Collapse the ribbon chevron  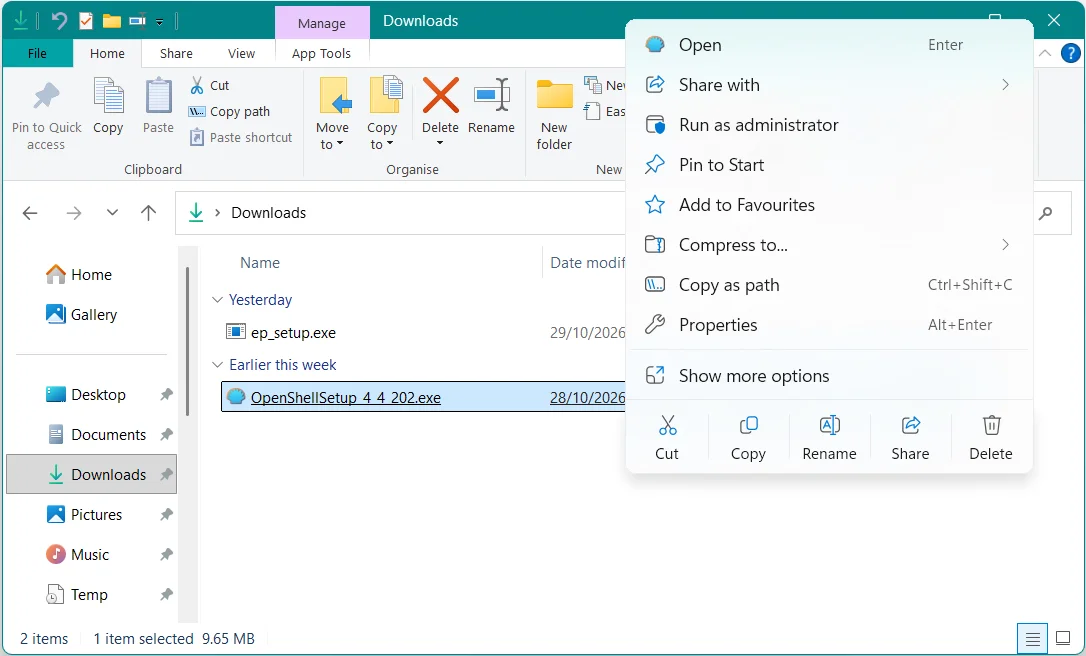coord(1045,53)
